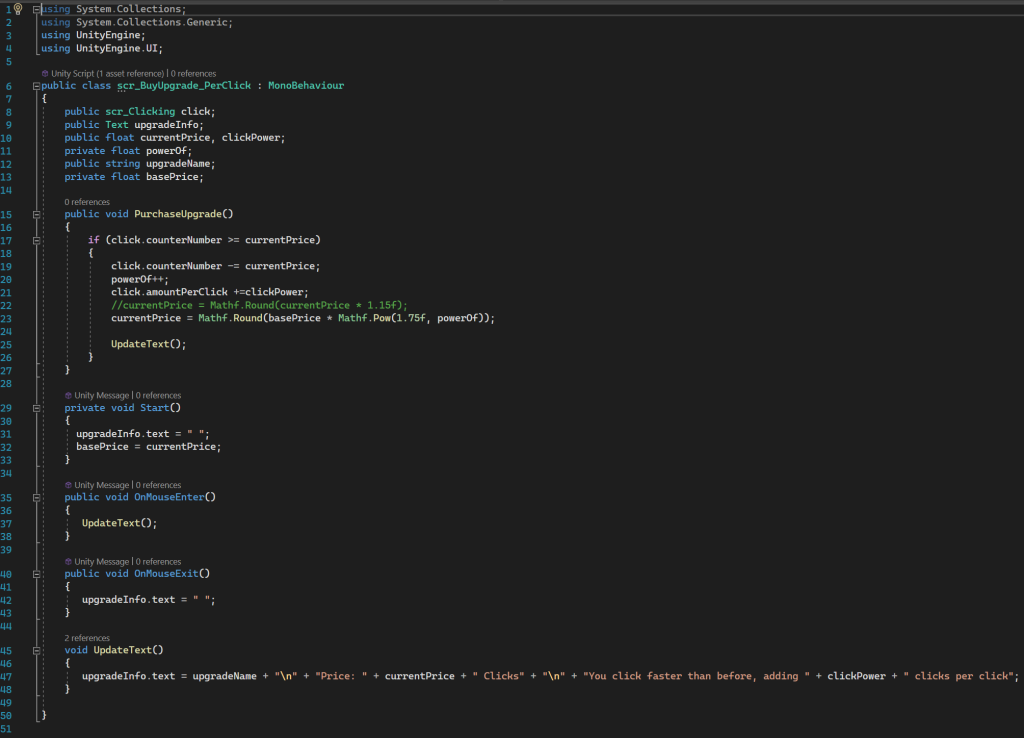Viewport: 1024px width, 738px height.
Task: Click the Unity icon above the class declaration
Action: (x=44, y=74)
